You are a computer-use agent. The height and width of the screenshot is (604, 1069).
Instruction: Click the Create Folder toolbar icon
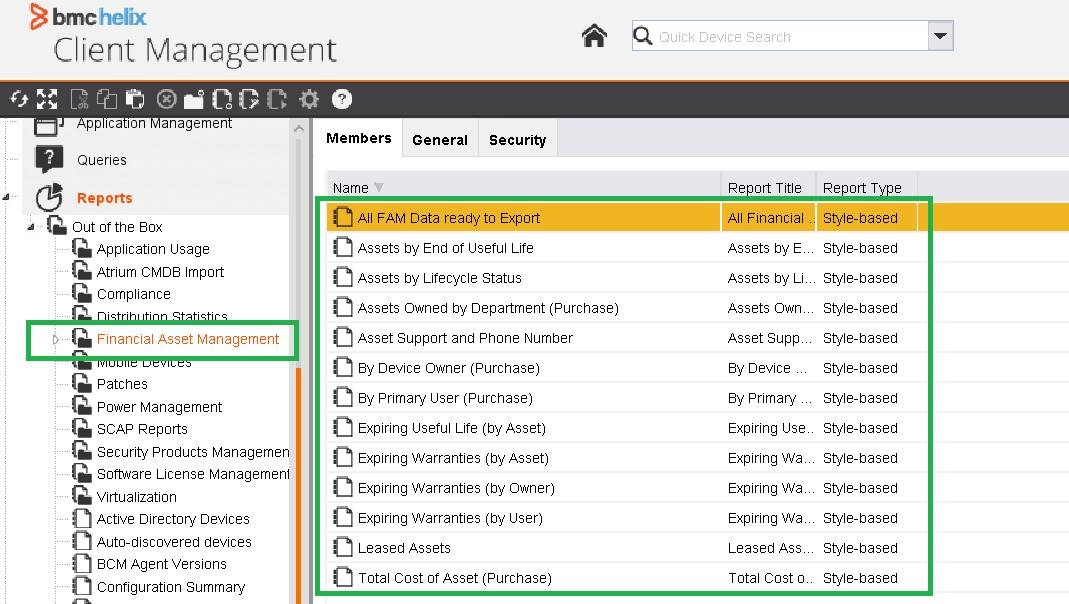194,100
